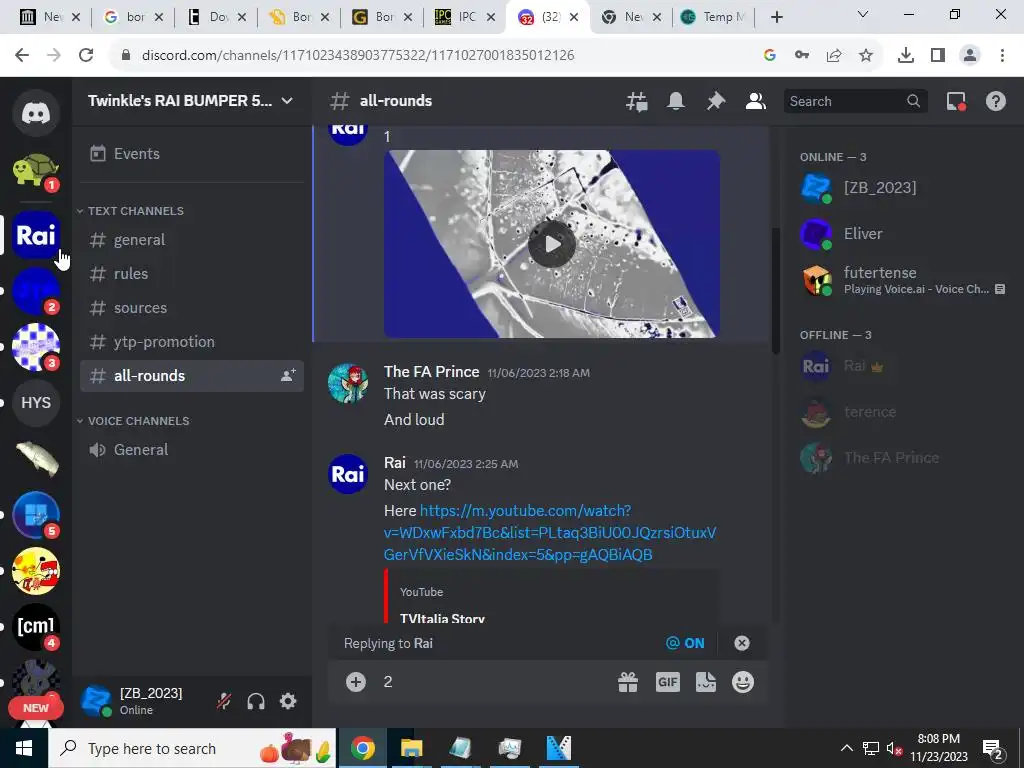This screenshot has height=768, width=1024.
Task: Toggle deafen headphones icon
Action: coord(256,701)
